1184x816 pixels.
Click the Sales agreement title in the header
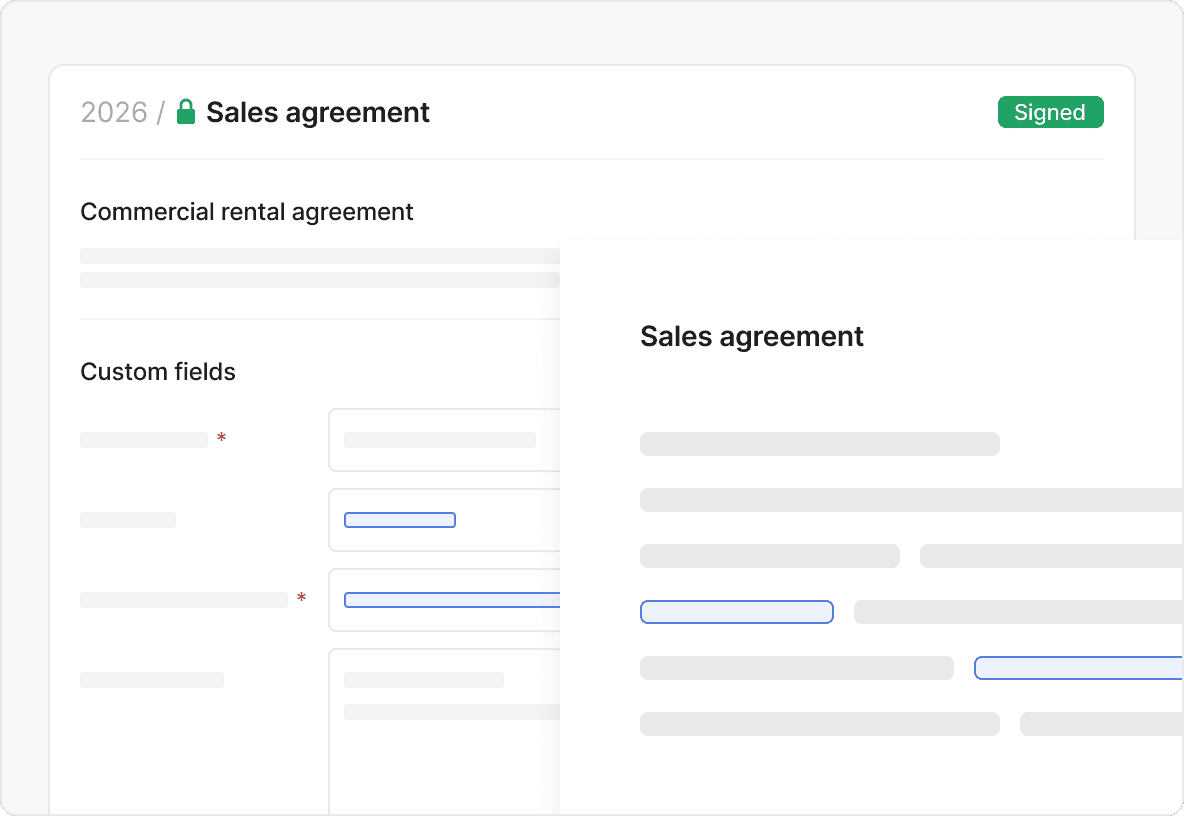coord(318,112)
